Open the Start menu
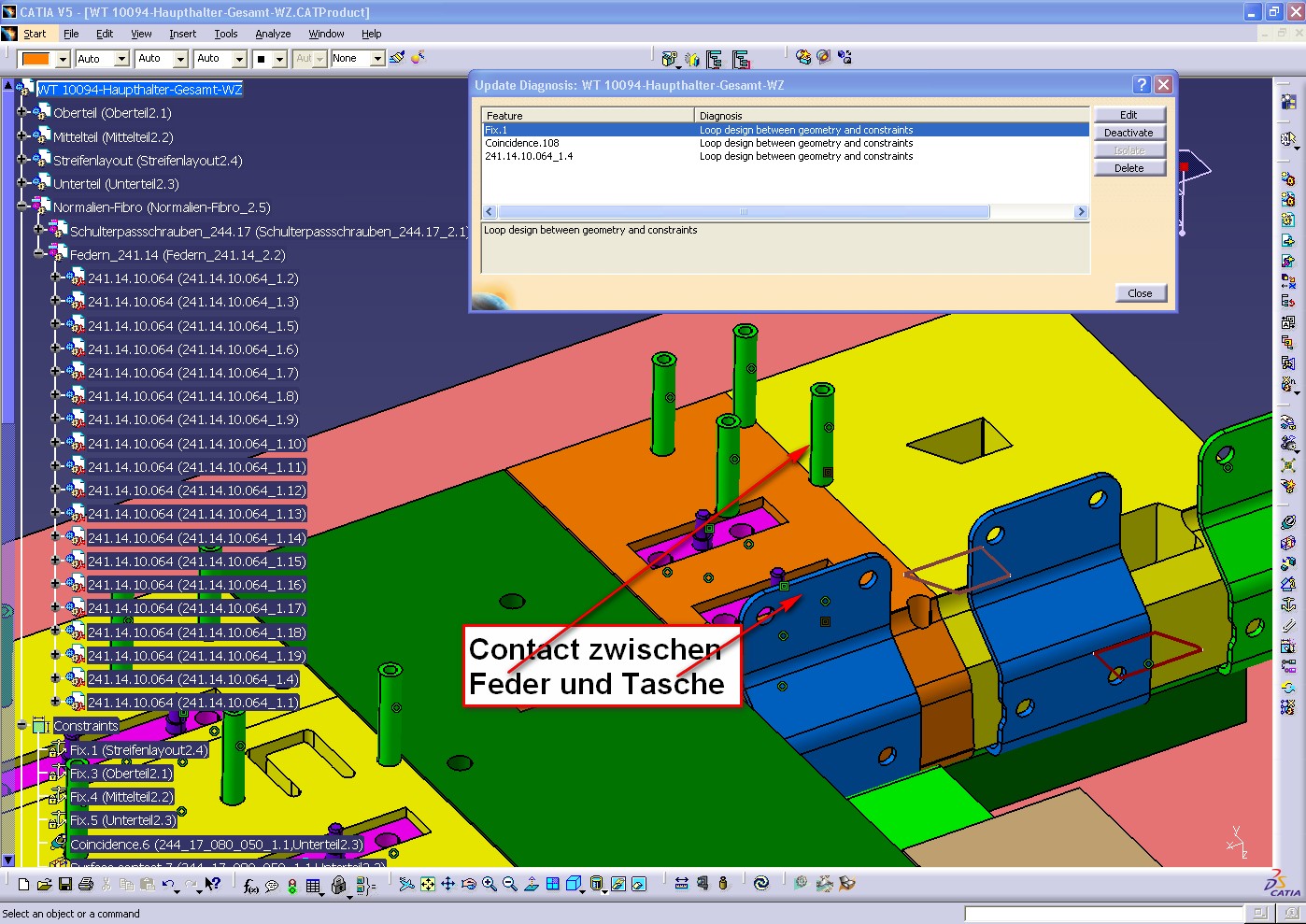Image resolution: width=1306 pixels, height=924 pixels. pyautogui.click(x=35, y=34)
